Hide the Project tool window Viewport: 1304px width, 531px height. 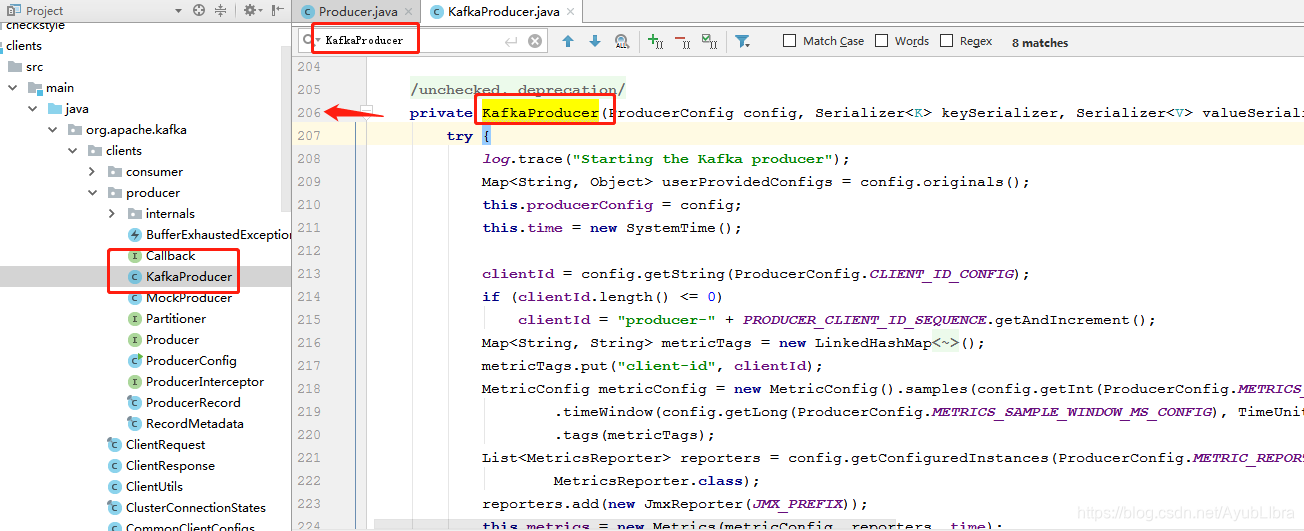[x=277, y=10]
